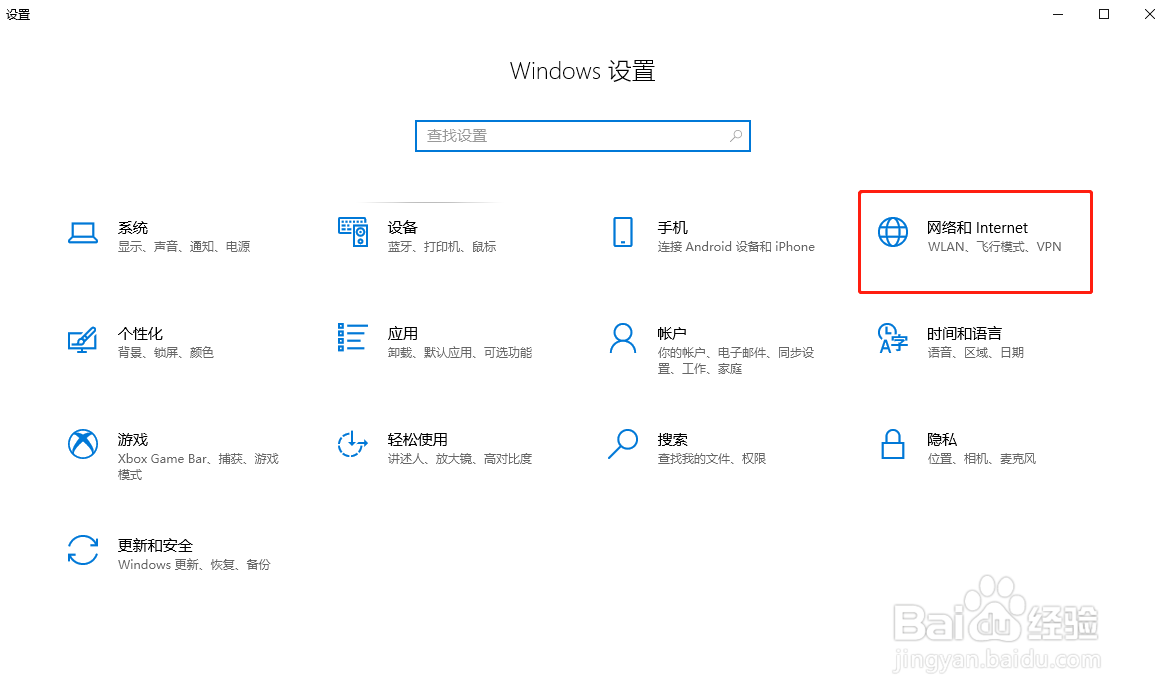Click the 网络和 Internet title
This screenshot has width=1164, height=699.
977,228
